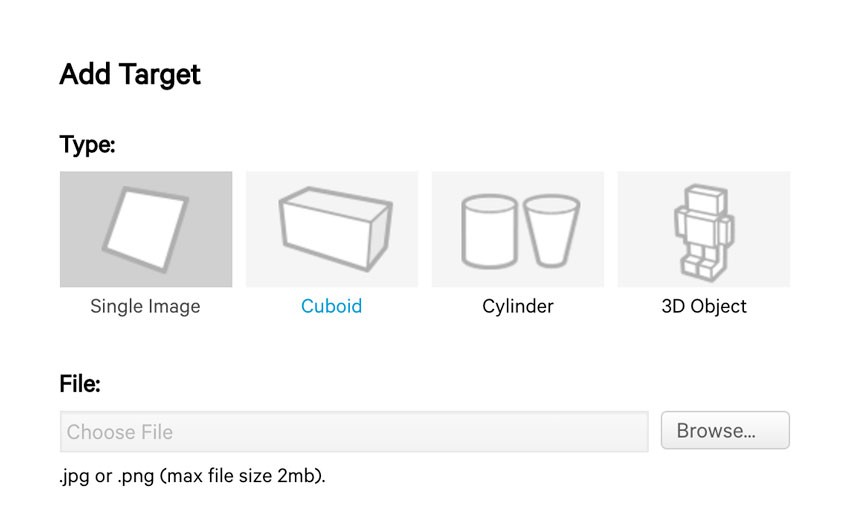Click the blocky robot figure's head

click(x=705, y=199)
